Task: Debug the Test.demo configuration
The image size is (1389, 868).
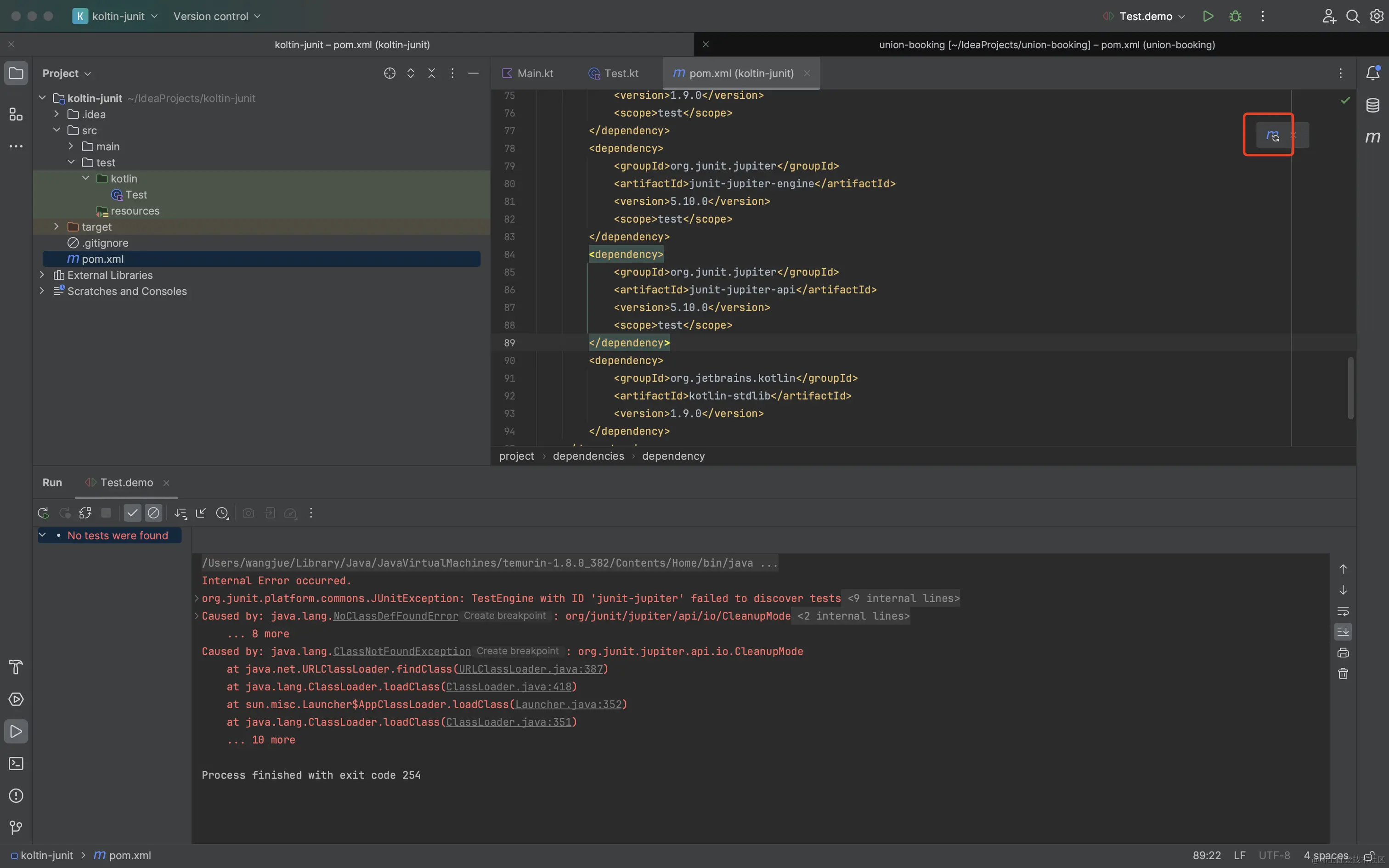Action: point(1235,16)
